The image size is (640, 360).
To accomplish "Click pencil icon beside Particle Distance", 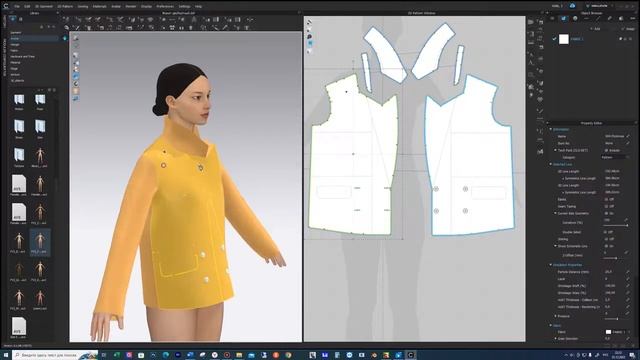I will (628, 271).
